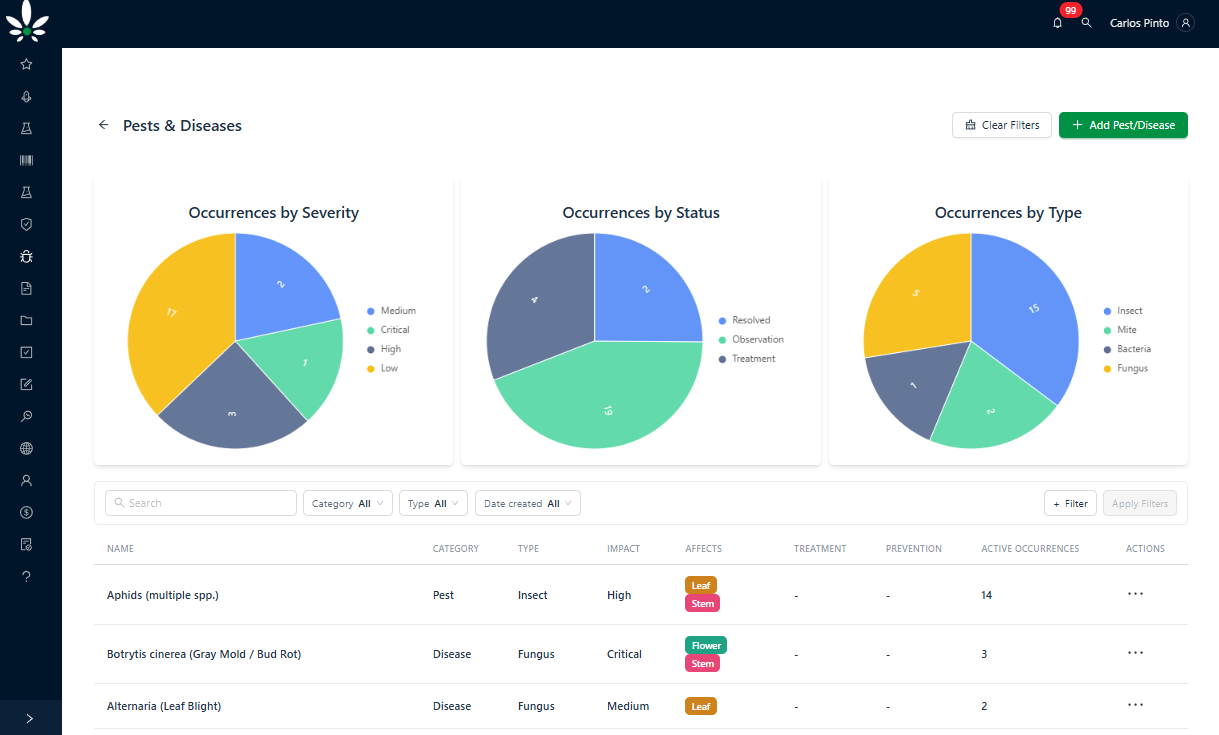
Task: Open the dollar sign icon in sidebar
Action: pos(26,512)
